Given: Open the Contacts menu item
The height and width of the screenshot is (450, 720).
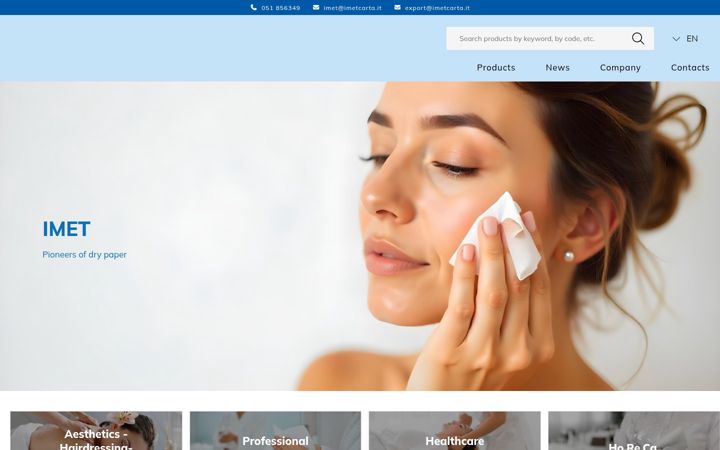Looking at the screenshot, I should (x=690, y=68).
